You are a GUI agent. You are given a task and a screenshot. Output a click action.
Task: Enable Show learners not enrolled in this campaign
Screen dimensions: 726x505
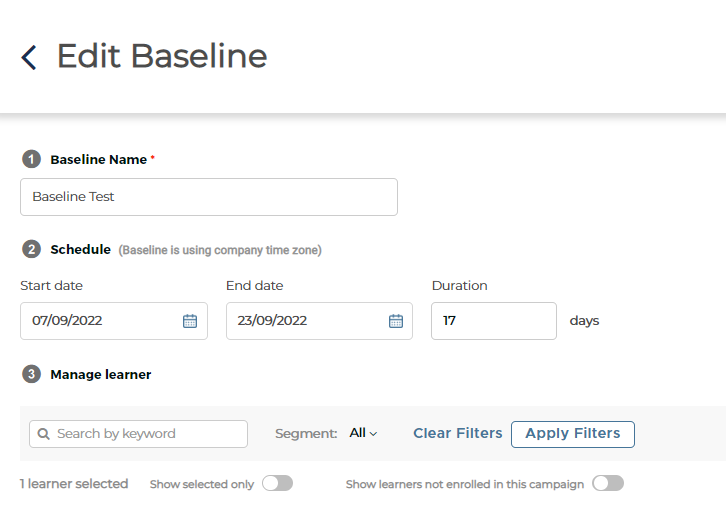(608, 483)
